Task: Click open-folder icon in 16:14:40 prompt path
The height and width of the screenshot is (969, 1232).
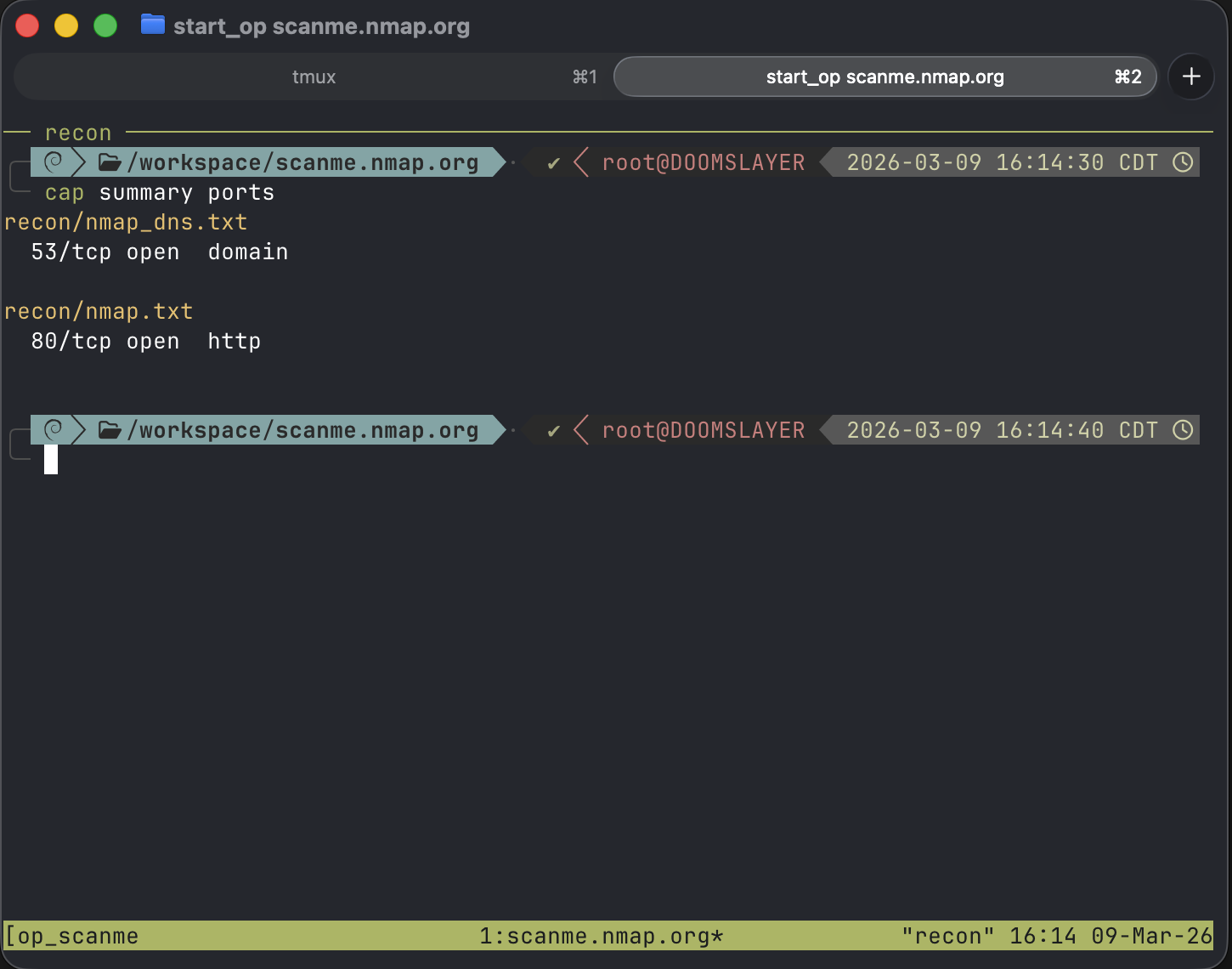Action: [110, 430]
